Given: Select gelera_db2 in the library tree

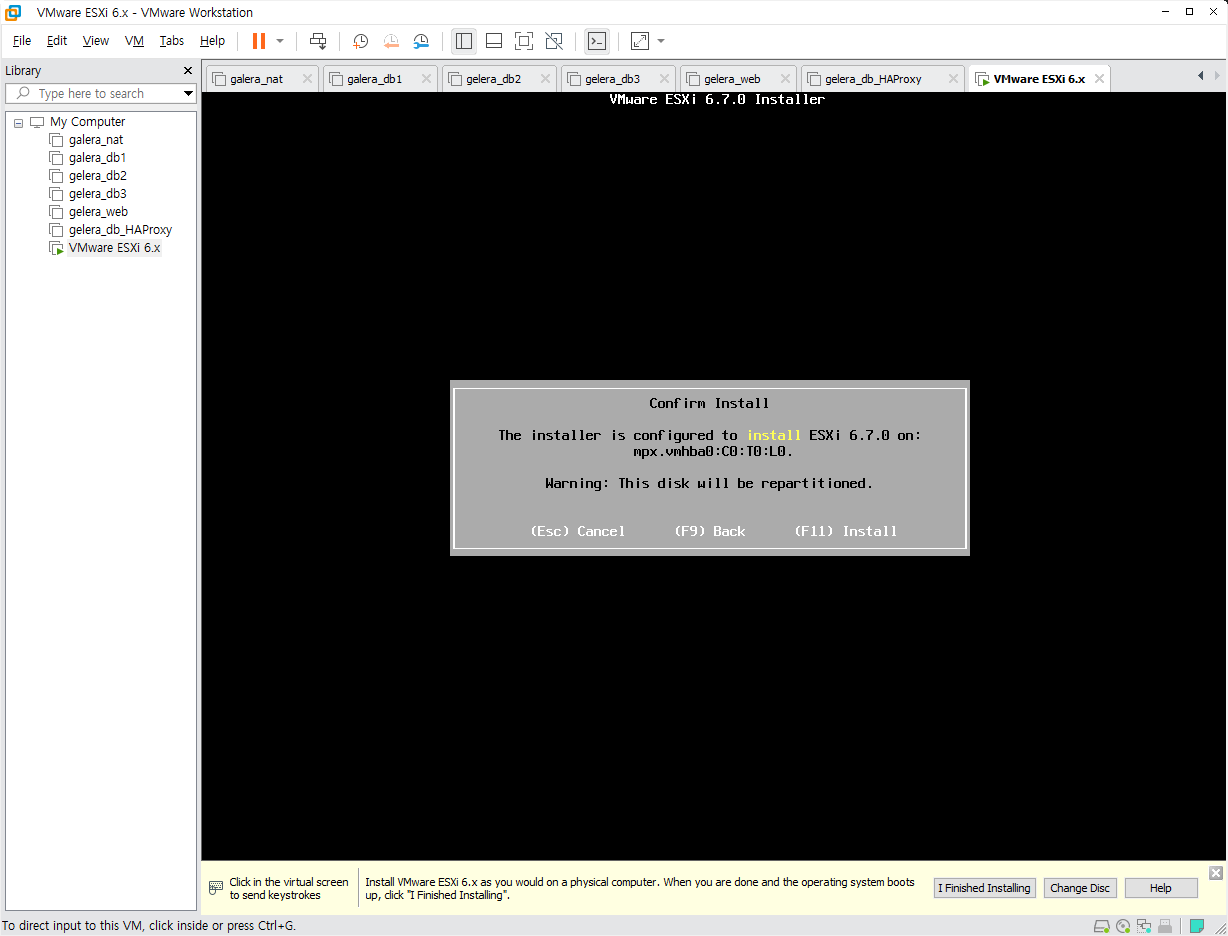Looking at the screenshot, I should 98,176.
